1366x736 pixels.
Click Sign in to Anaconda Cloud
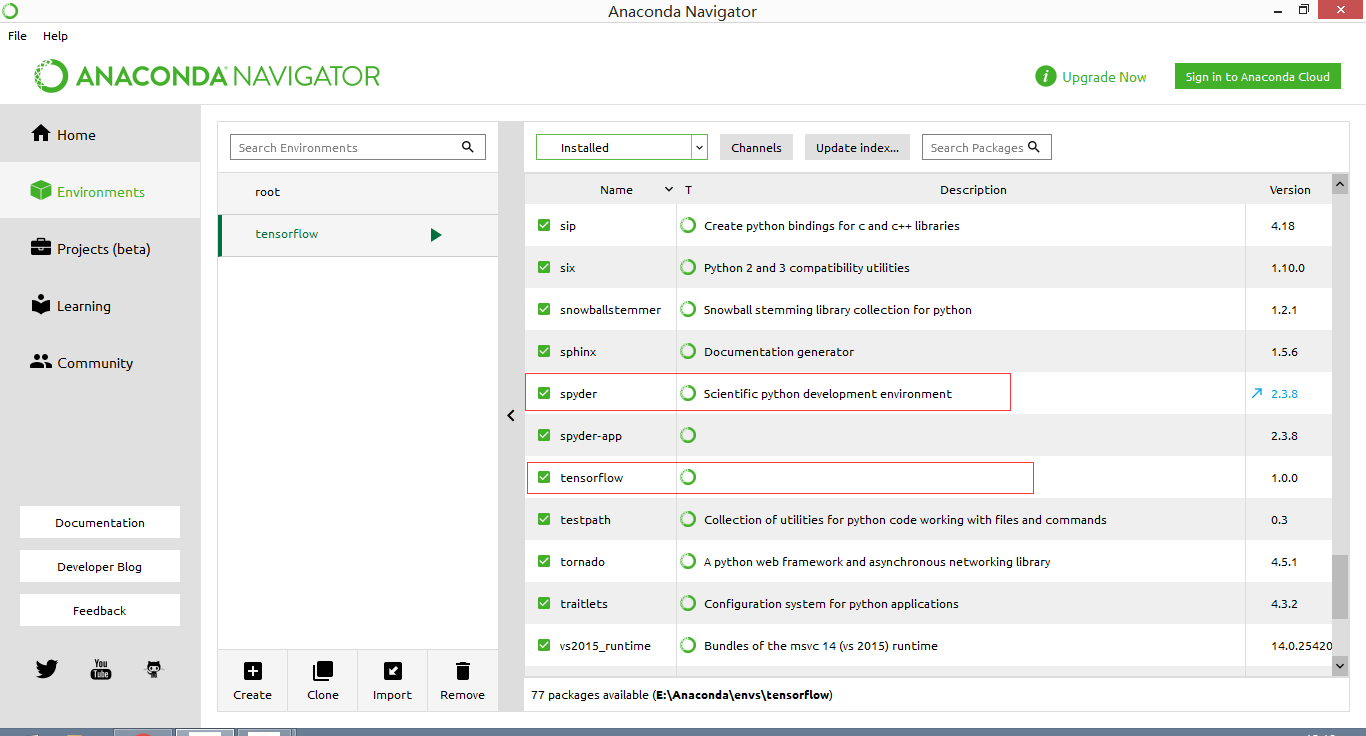click(1257, 76)
